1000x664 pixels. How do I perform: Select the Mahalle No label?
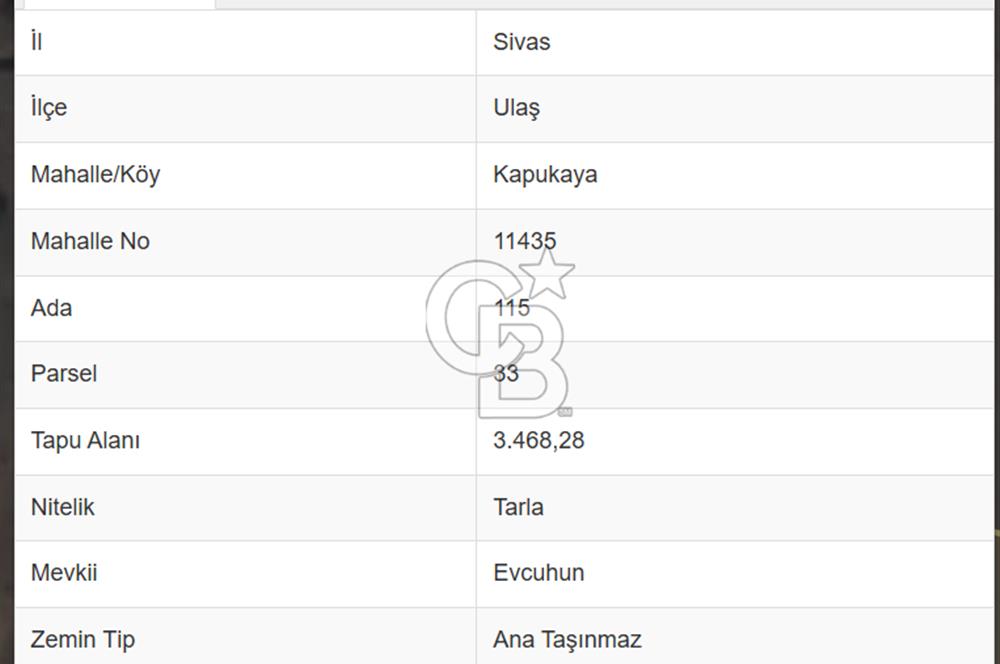coord(90,241)
